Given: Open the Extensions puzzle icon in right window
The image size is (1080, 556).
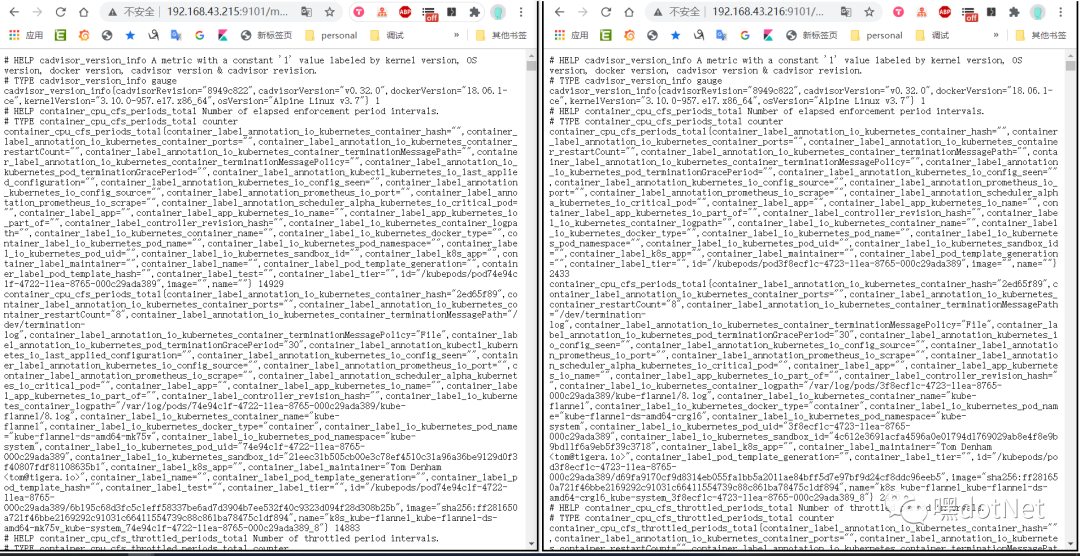Looking at the screenshot, I should (1013, 12).
